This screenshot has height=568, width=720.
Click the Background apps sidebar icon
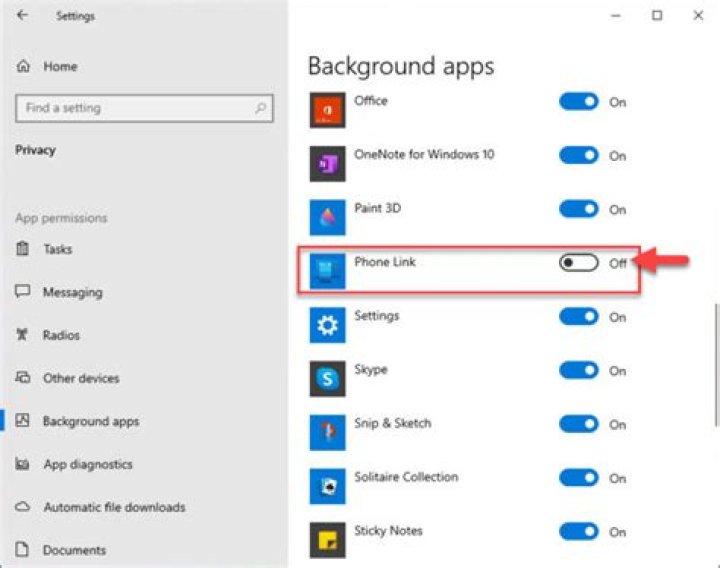(x=22, y=420)
